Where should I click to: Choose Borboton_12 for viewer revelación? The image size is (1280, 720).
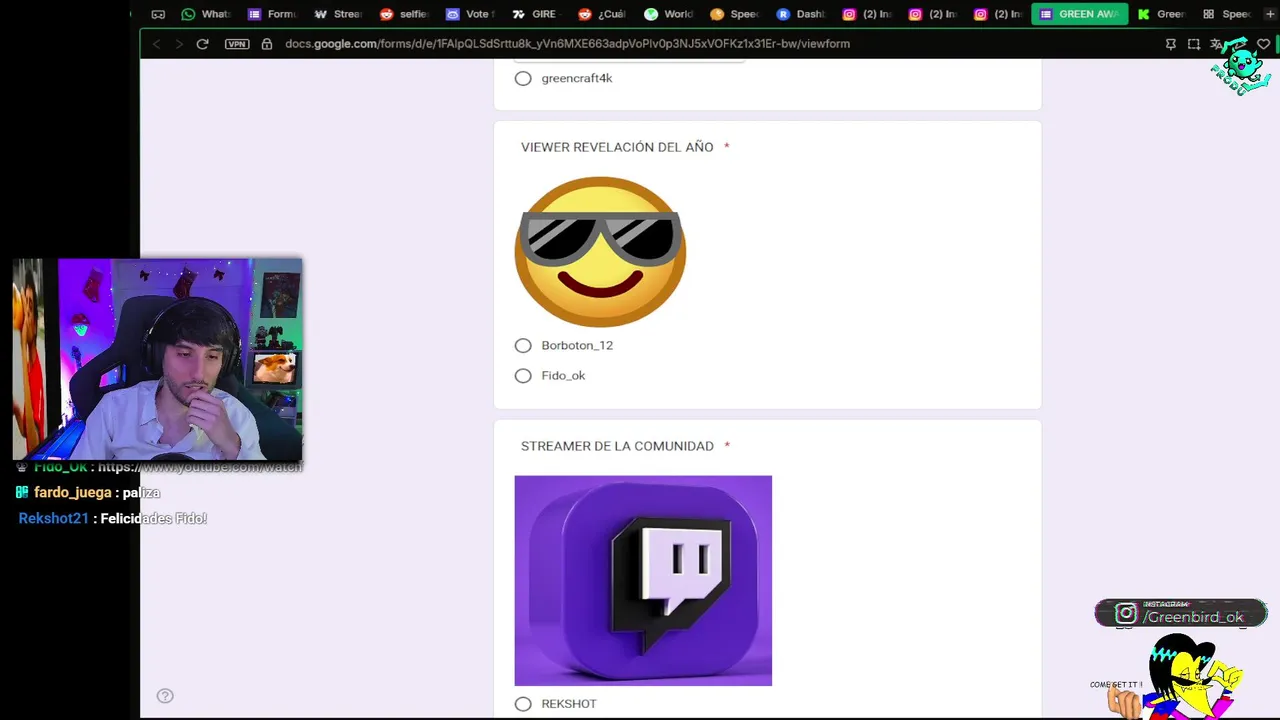523,345
